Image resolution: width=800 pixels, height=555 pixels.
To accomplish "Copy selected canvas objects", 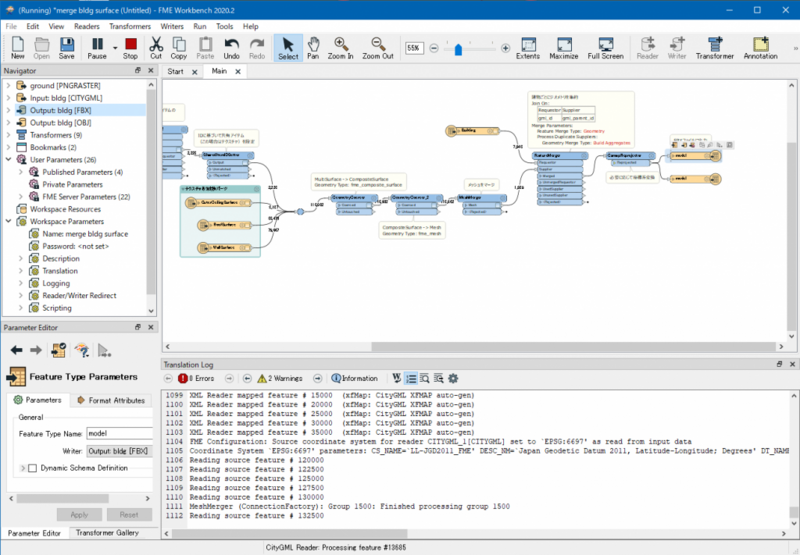I will [179, 48].
